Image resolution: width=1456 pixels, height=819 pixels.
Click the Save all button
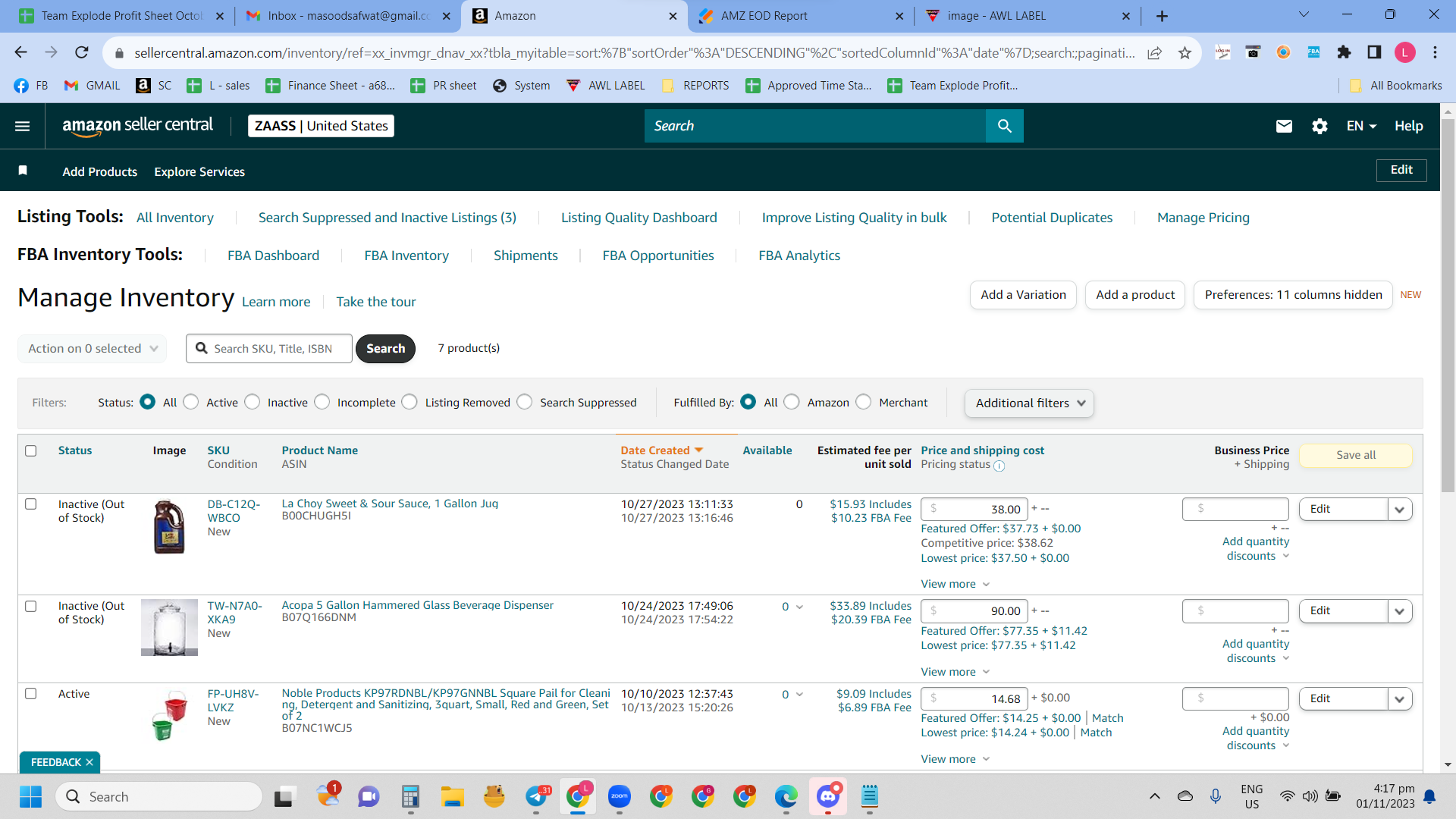1356,455
